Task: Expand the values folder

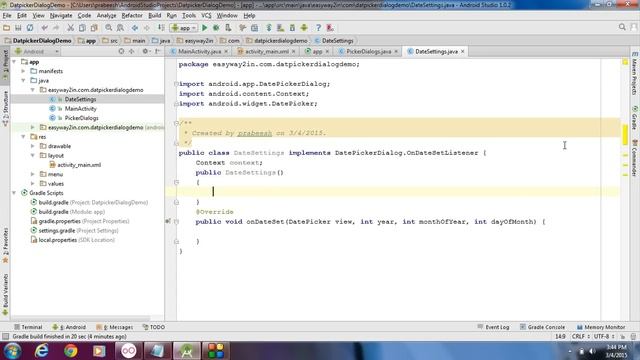Action: [x=33, y=184]
